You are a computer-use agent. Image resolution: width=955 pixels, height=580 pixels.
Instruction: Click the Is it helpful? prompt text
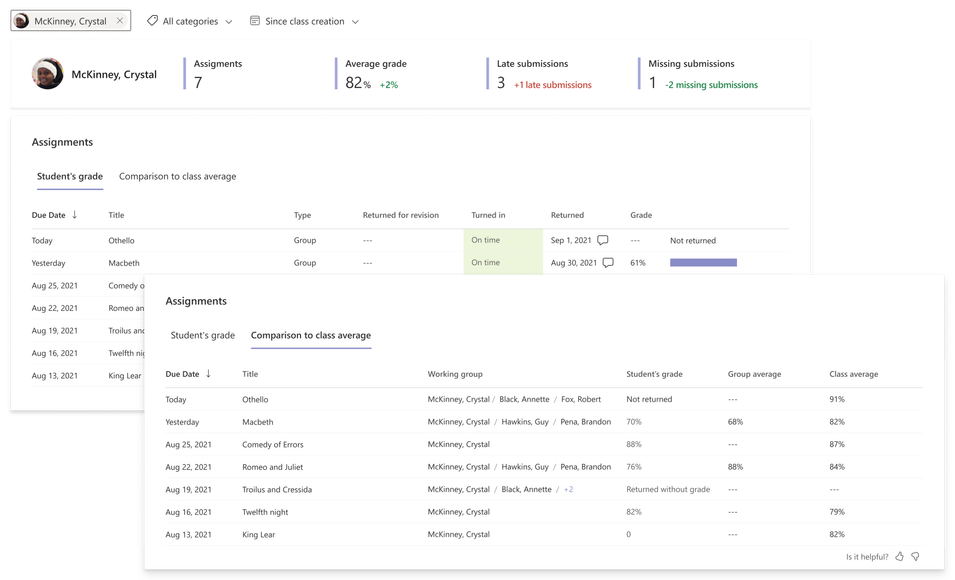coord(867,557)
